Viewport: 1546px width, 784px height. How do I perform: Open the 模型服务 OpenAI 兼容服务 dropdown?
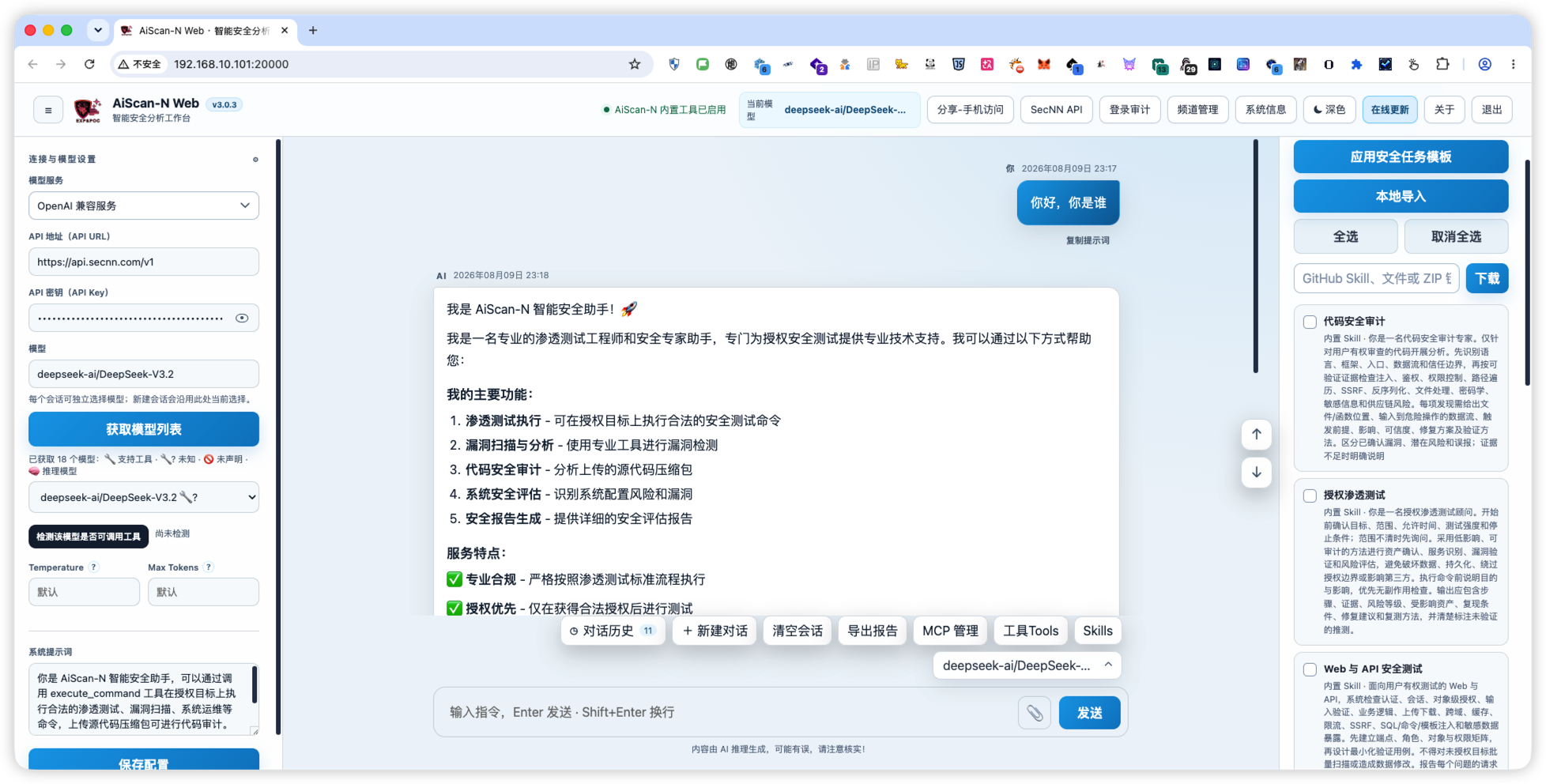pos(144,206)
